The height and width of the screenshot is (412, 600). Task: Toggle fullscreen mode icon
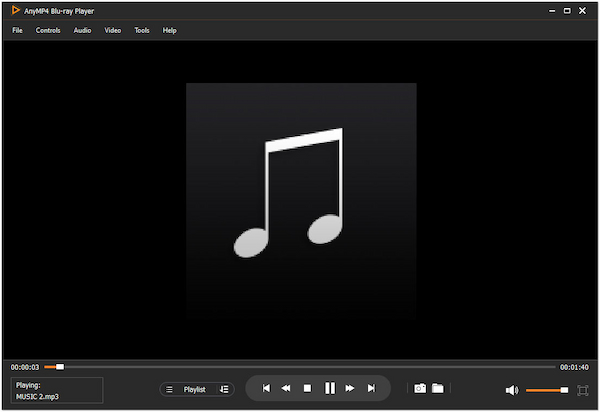point(582,390)
